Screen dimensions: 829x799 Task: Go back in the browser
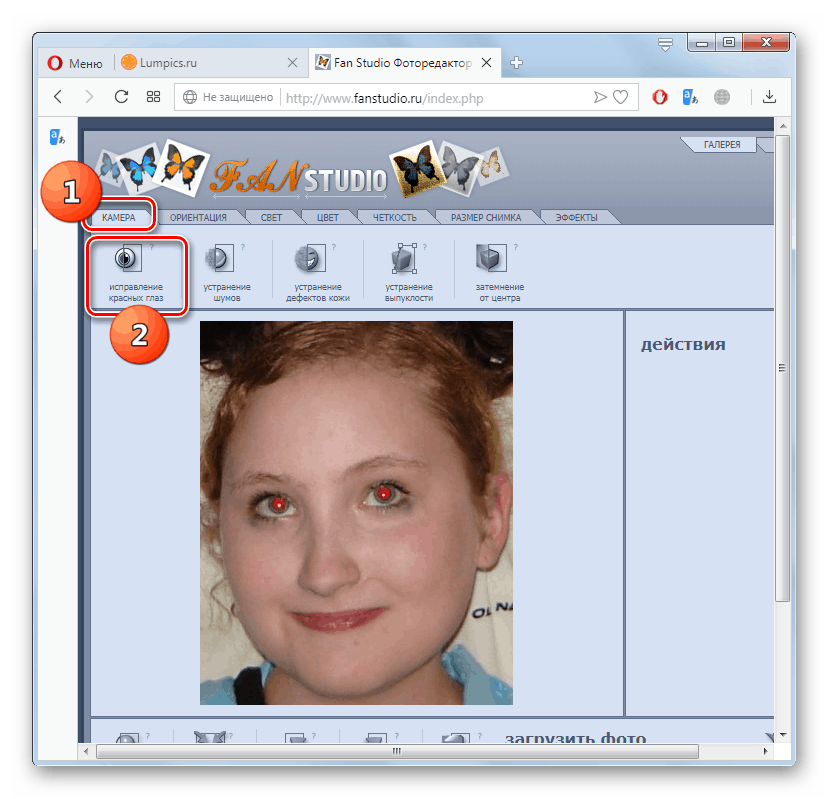[x=58, y=97]
